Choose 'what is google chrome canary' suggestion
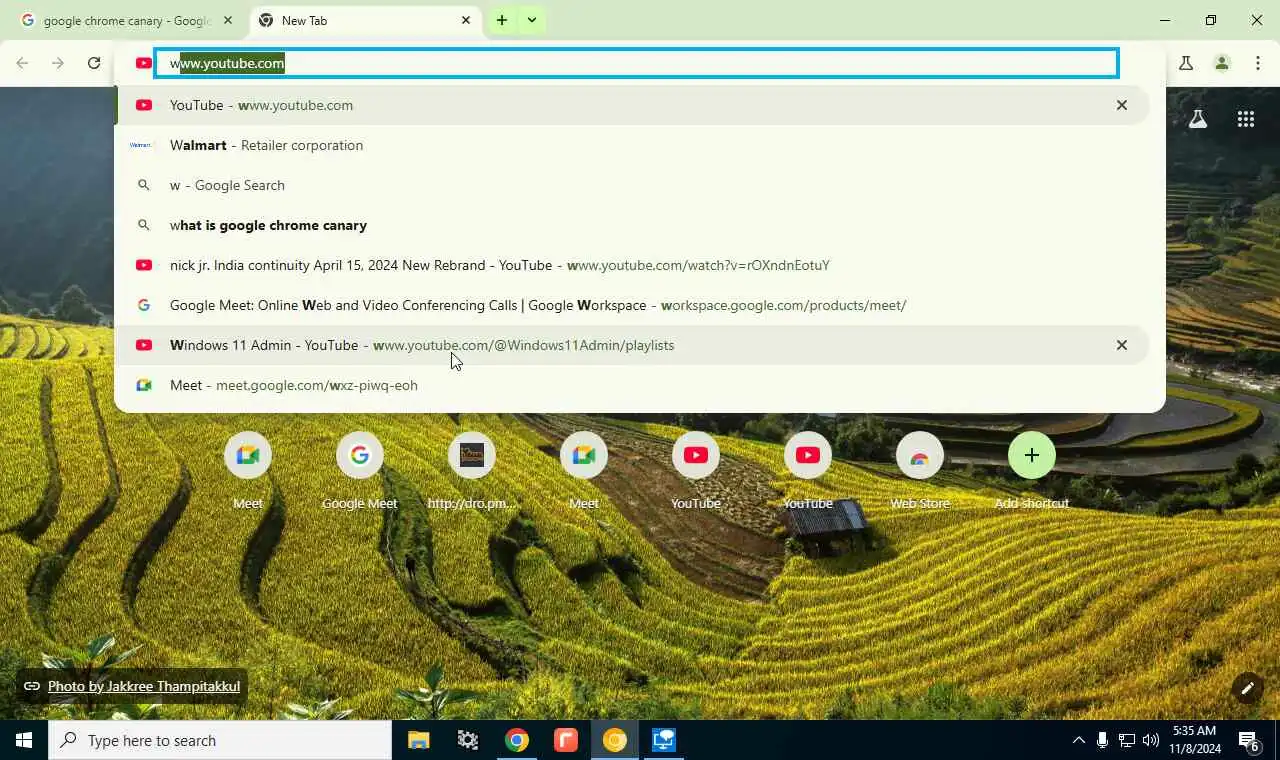This screenshot has width=1280, height=760. coord(632,225)
